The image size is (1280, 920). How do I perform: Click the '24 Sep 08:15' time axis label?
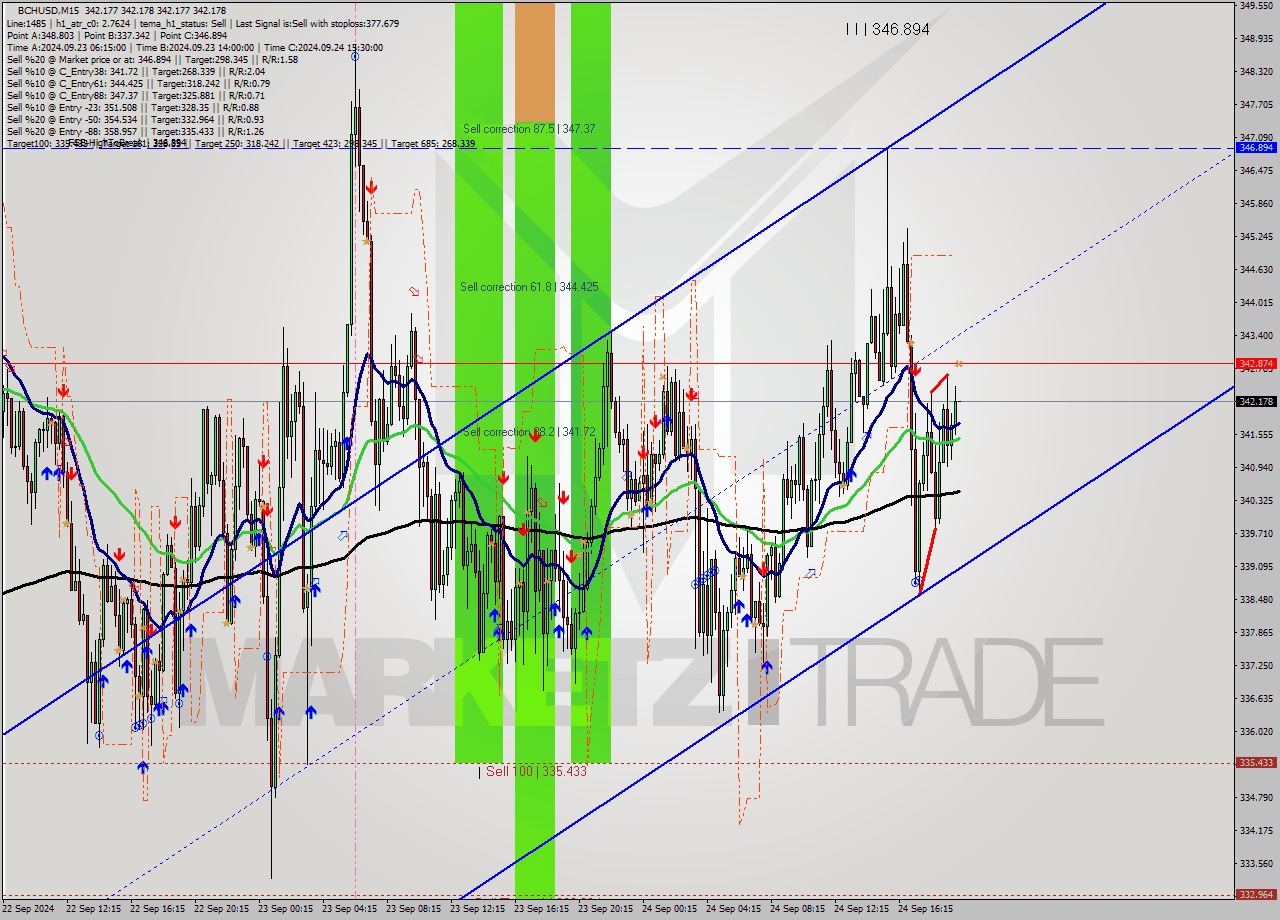pos(797,909)
